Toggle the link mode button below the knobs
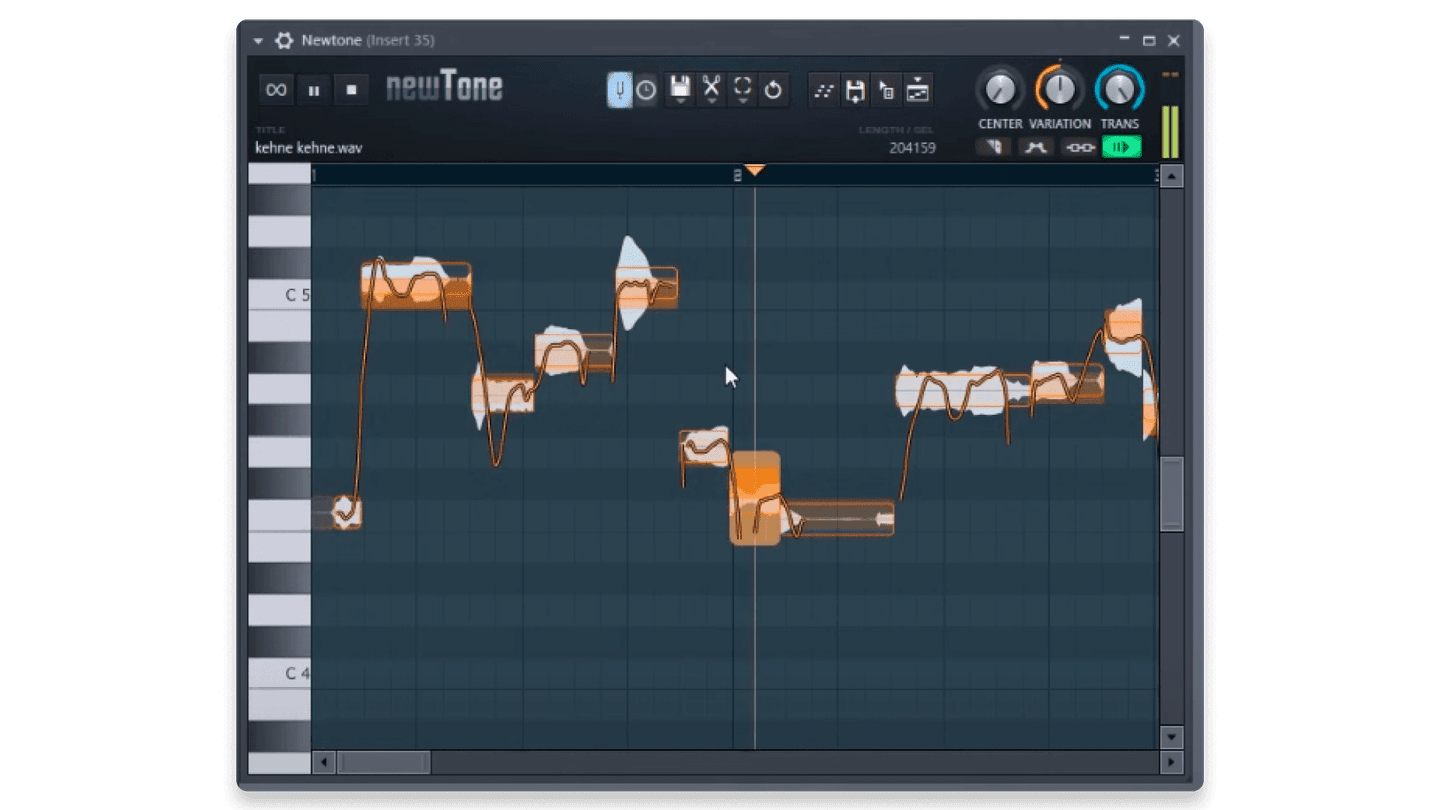The height and width of the screenshot is (810, 1440). 1079,146
